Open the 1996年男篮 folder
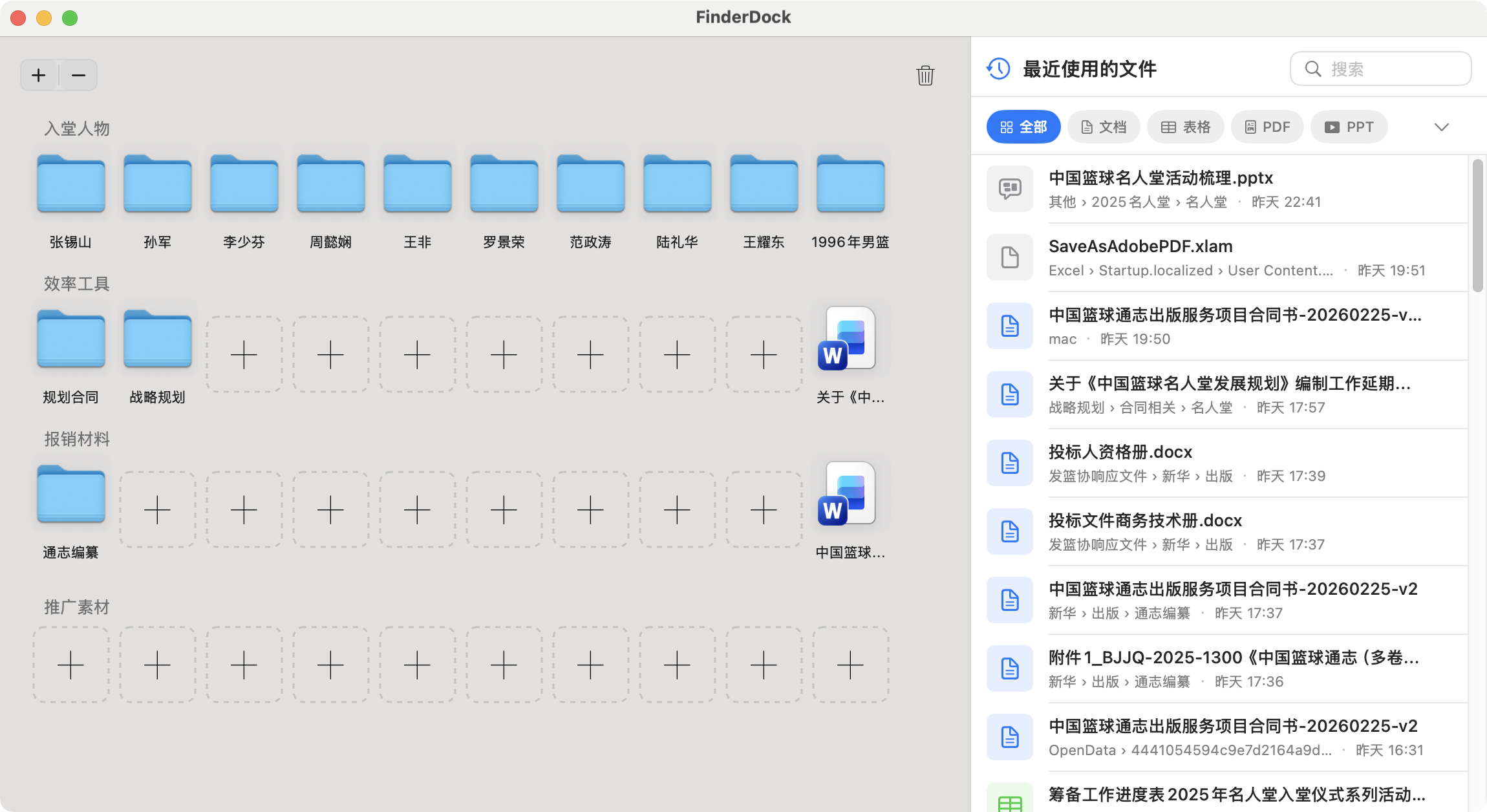 [x=850, y=184]
